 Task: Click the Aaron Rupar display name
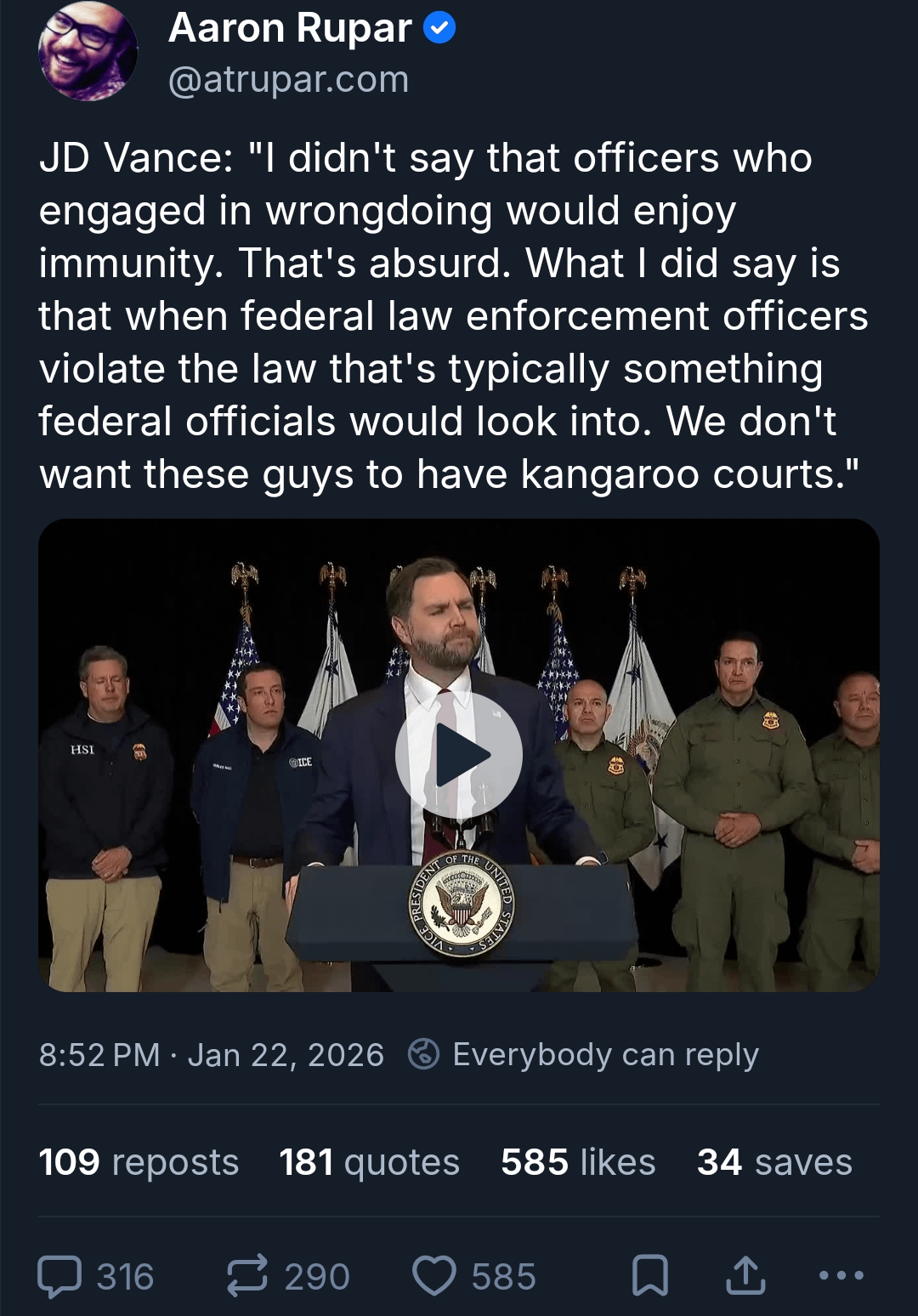pyautogui.click(x=290, y=28)
